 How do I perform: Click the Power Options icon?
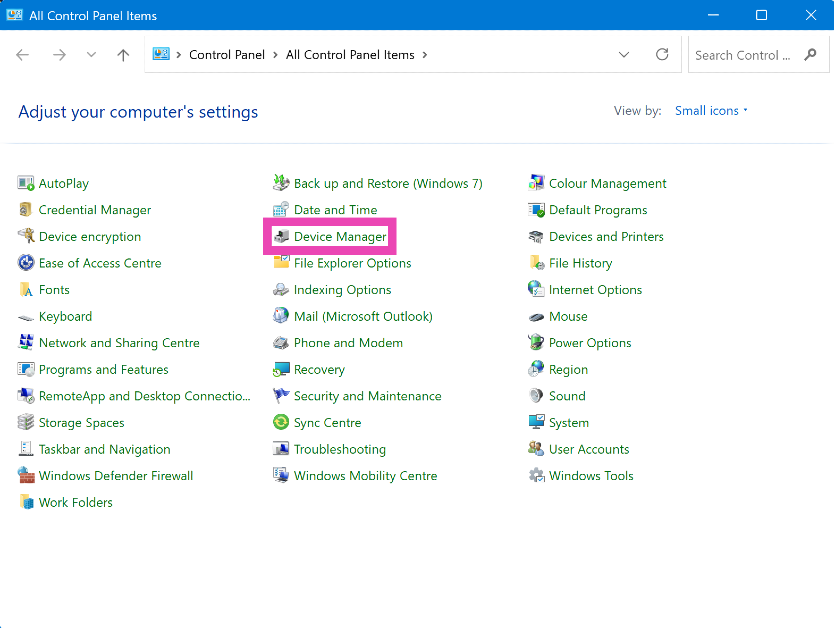point(537,343)
